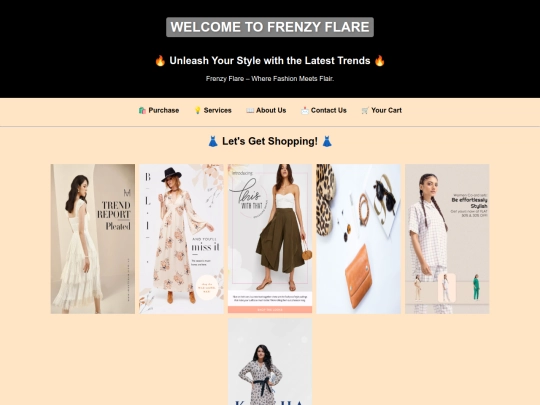Click the shopping bags icon beside Purchase

coord(142,111)
